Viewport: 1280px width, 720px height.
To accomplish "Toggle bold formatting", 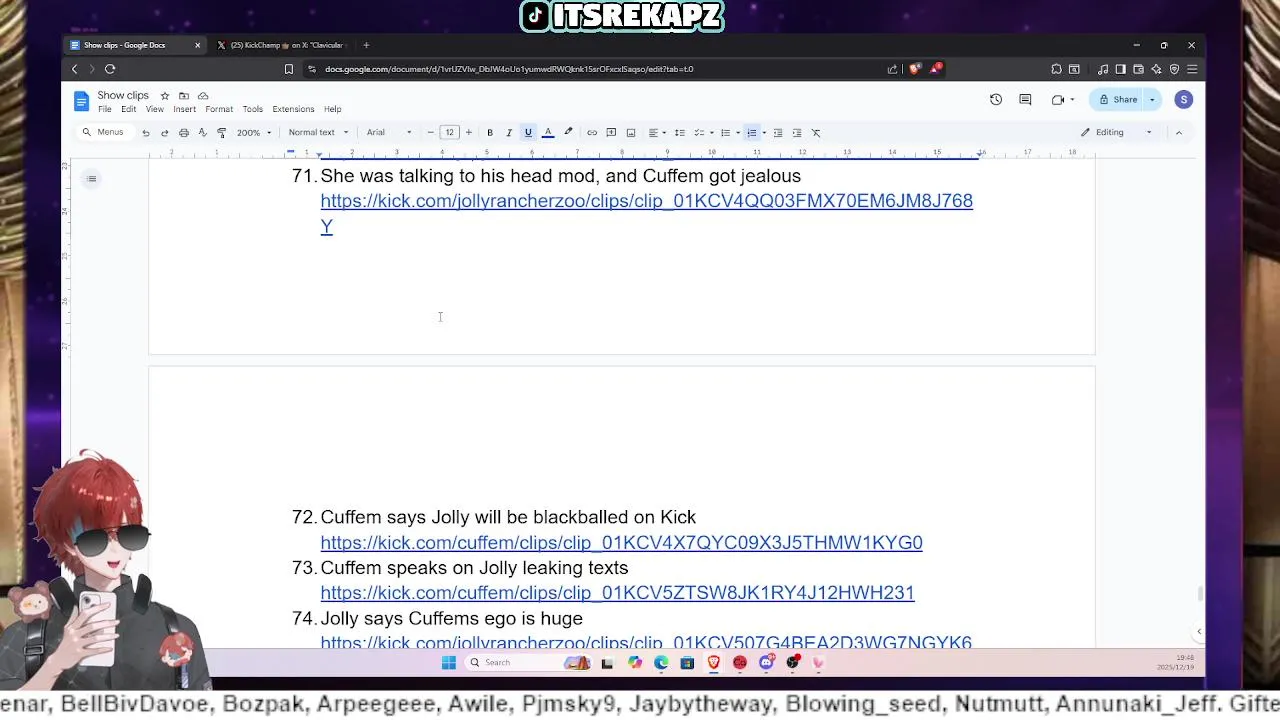I will pos(490,133).
